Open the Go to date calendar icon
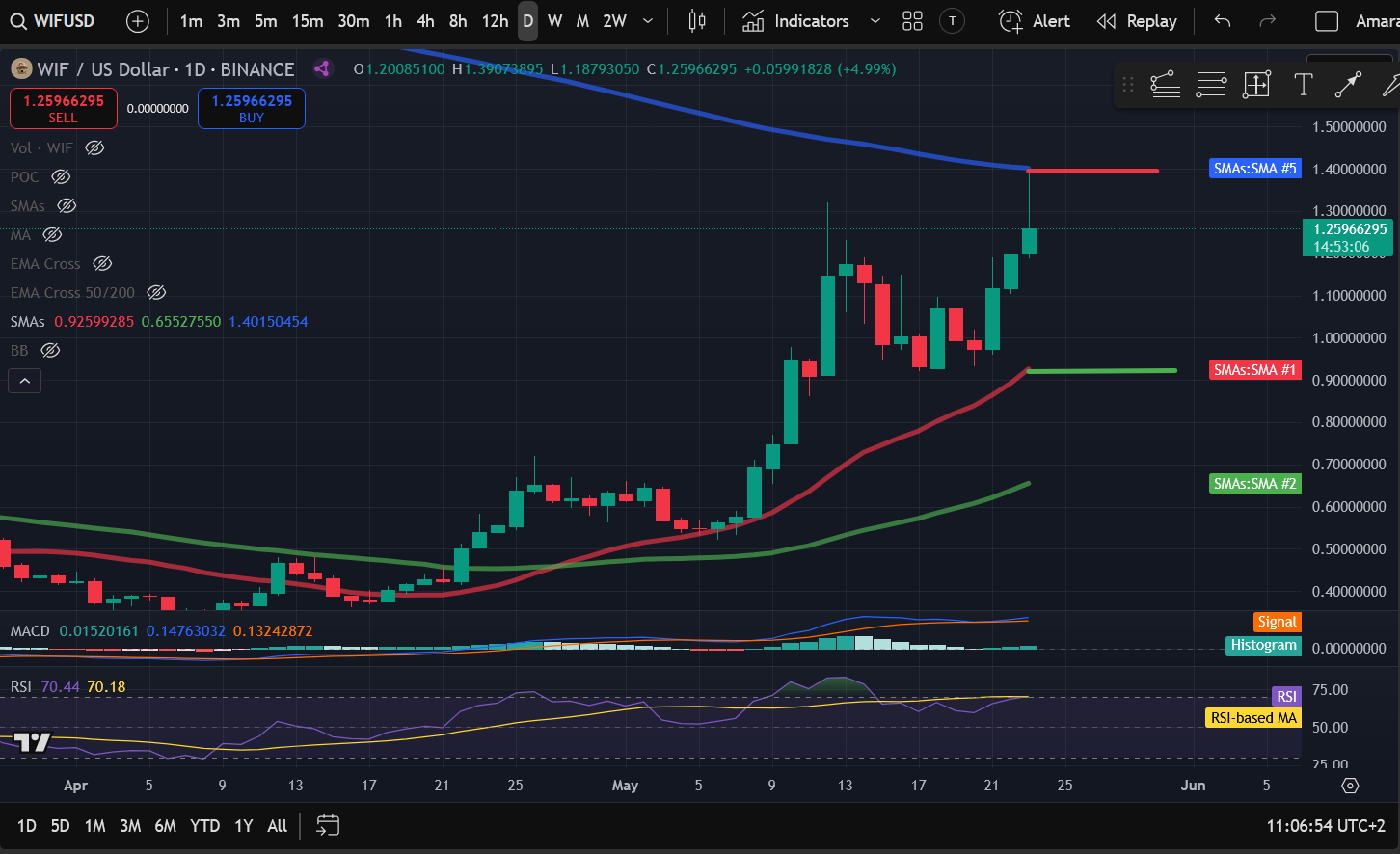 [328, 825]
